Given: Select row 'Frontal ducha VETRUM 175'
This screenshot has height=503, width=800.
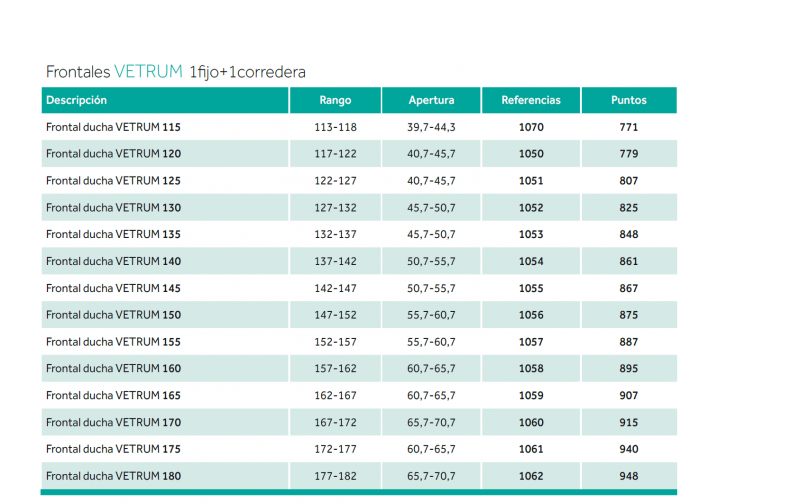Looking at the screenshot, I should (359, 449).
